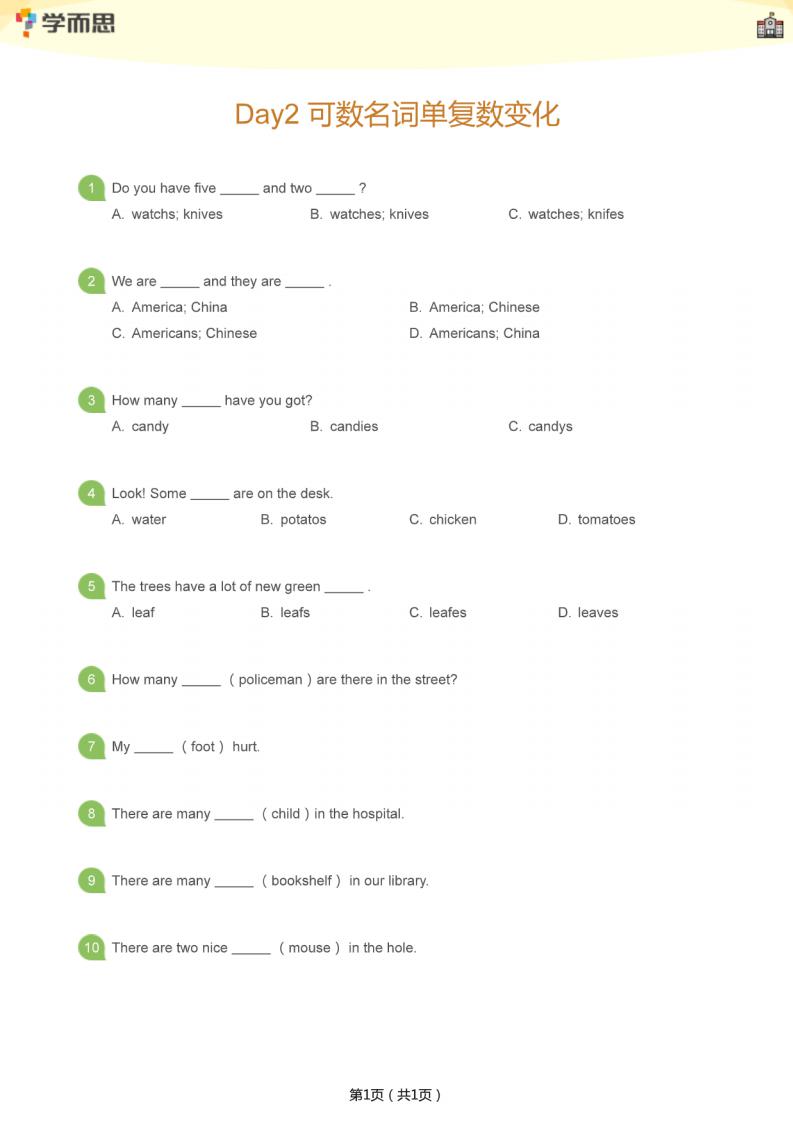Click the green question 10 badge
Viewport: 793px width, 1122px height.
coord(91,947)
